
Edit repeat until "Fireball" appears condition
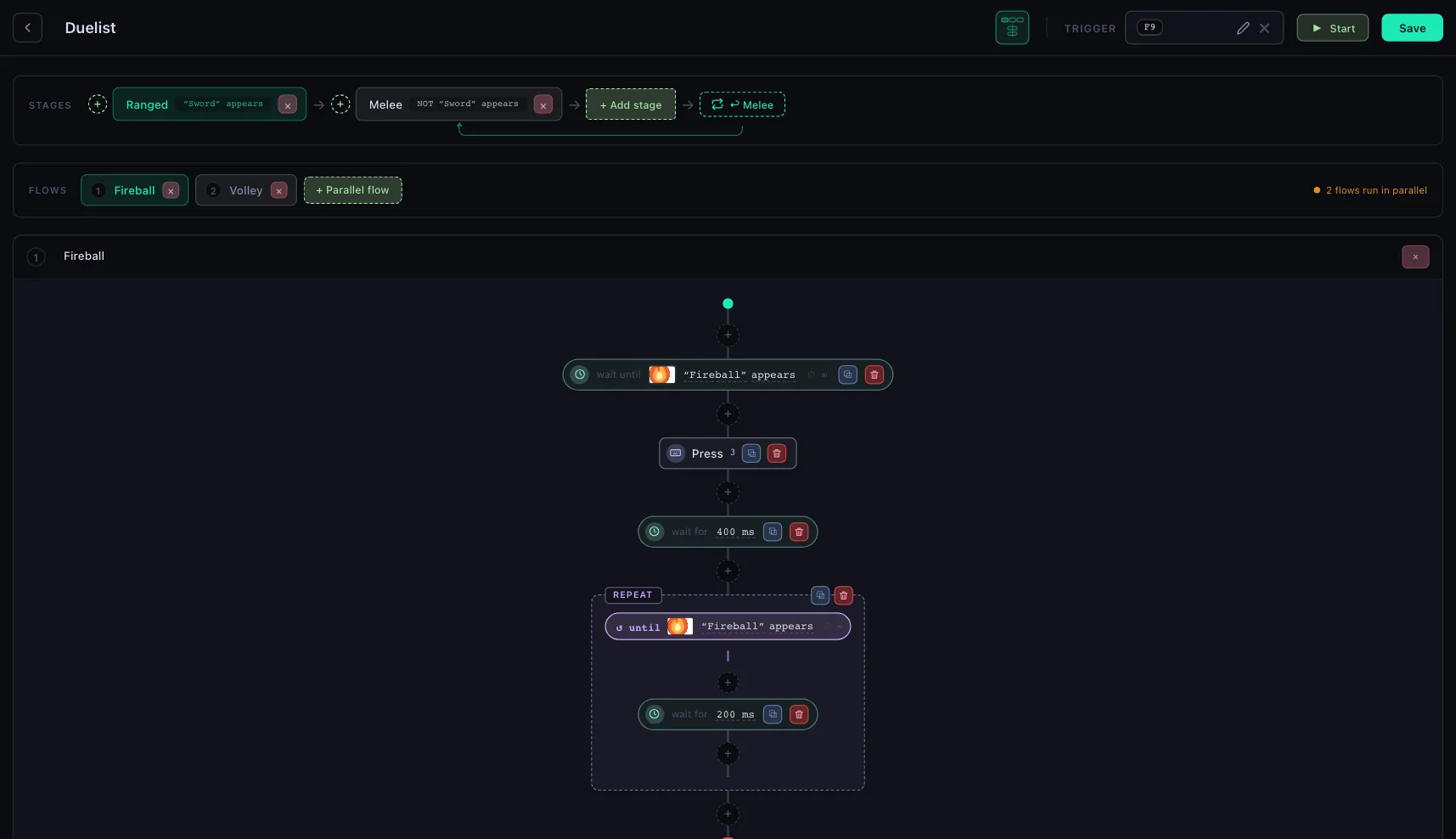point(757,627)
